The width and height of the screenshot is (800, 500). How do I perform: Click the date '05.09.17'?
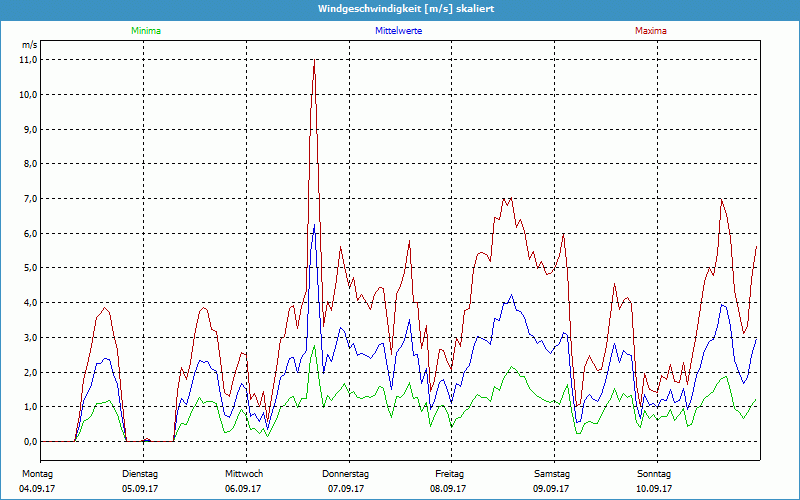point(140,489)
